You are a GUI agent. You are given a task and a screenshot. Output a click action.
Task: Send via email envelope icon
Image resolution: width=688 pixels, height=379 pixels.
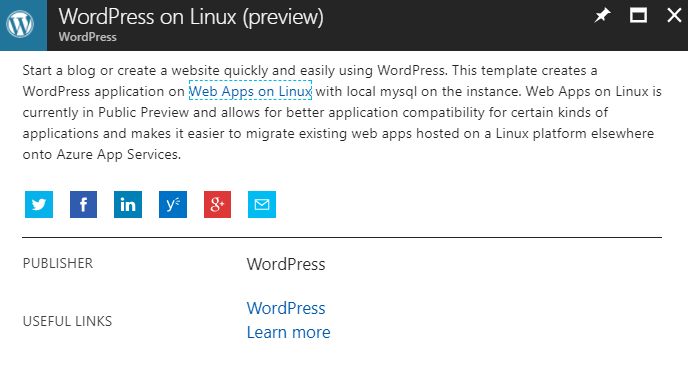[262, 204]
